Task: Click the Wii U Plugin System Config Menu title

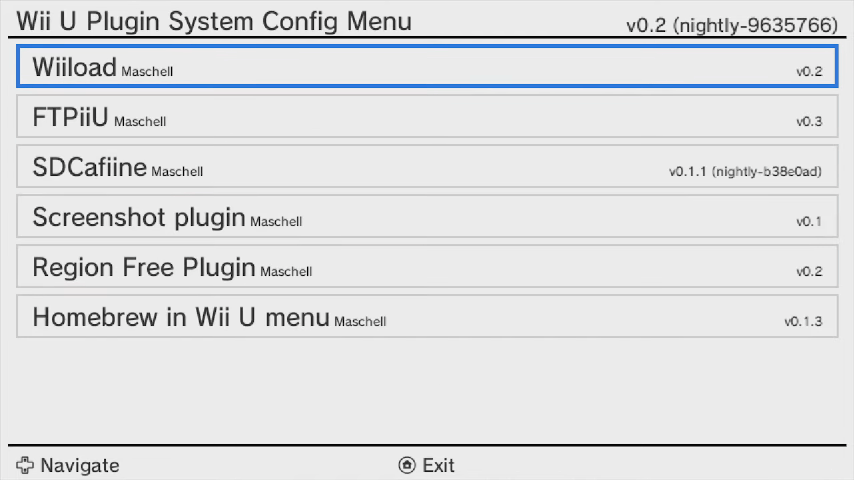Action: click(214, 21)
